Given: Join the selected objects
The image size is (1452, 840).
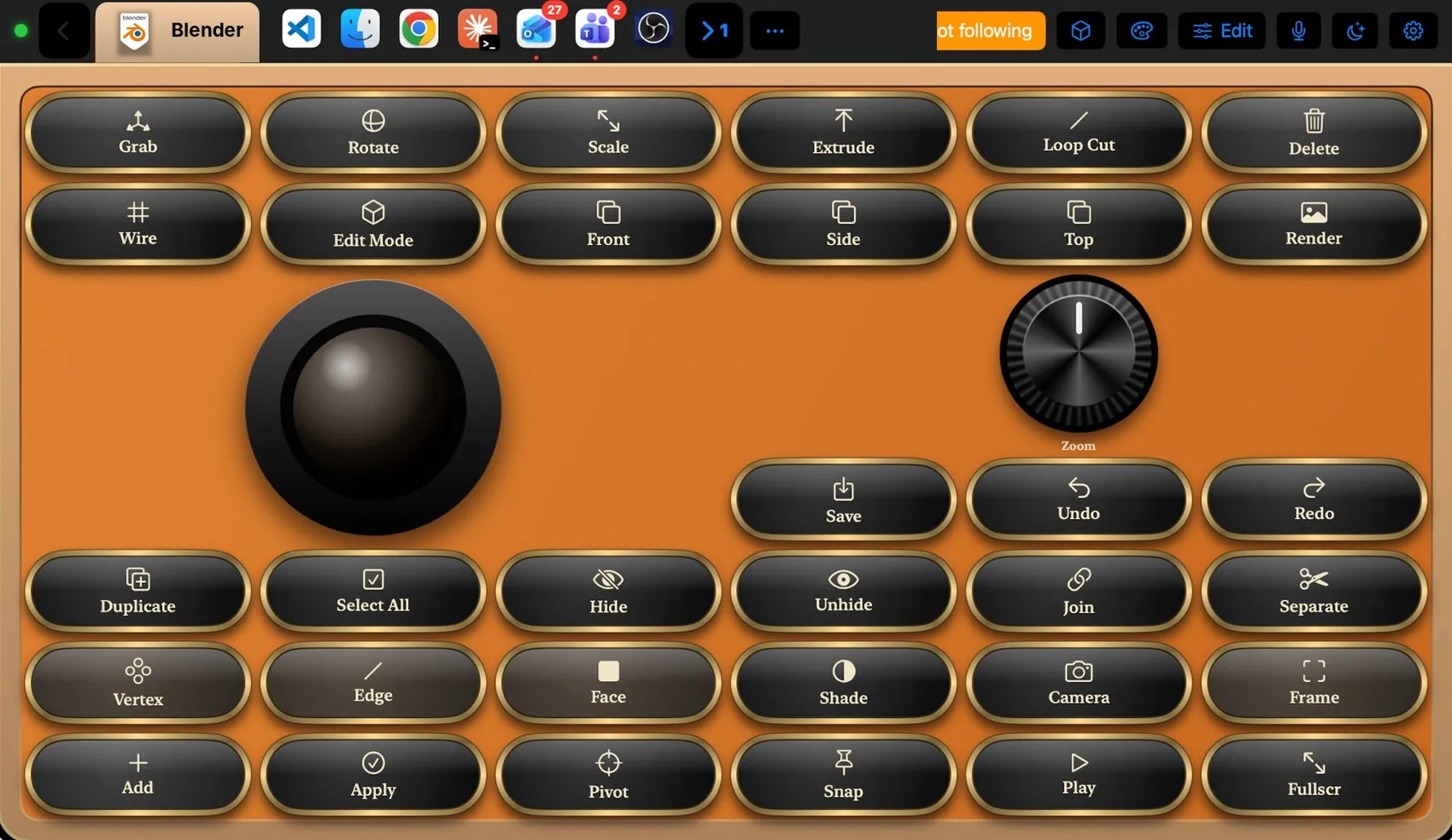Looking at the screenshot, I should tap(1079, 592).
